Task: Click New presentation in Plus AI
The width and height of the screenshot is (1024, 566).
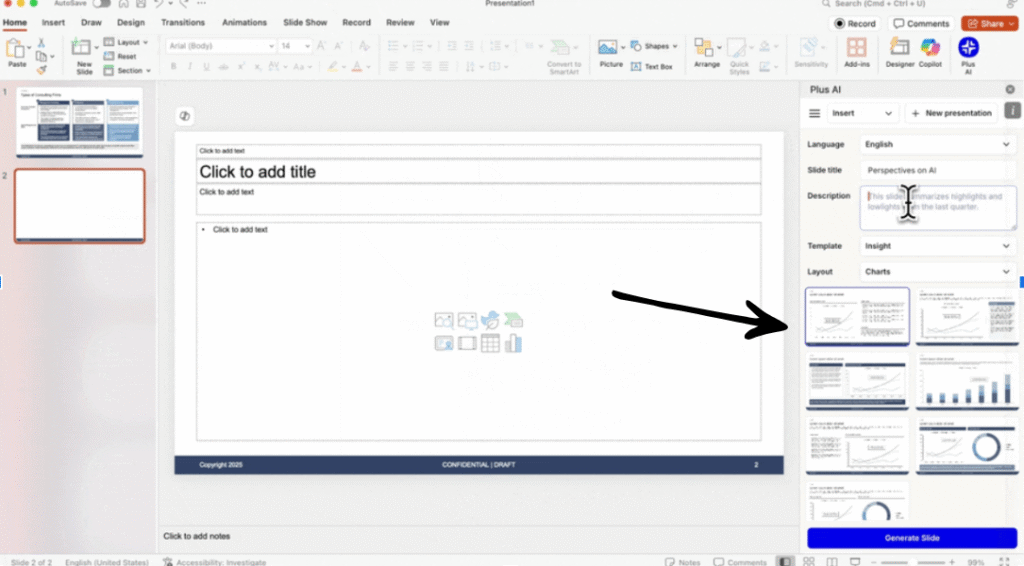Action: click(952, 113)
